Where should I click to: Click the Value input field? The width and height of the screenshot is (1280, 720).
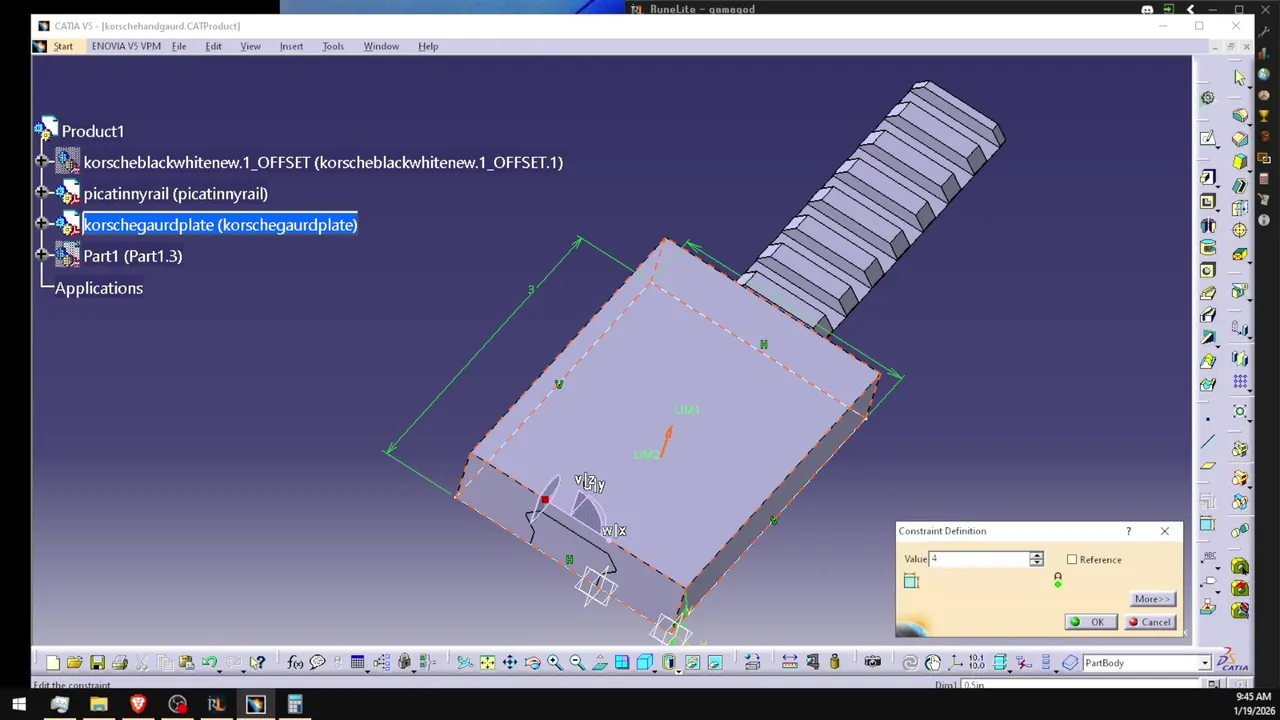tap(979, 559)
